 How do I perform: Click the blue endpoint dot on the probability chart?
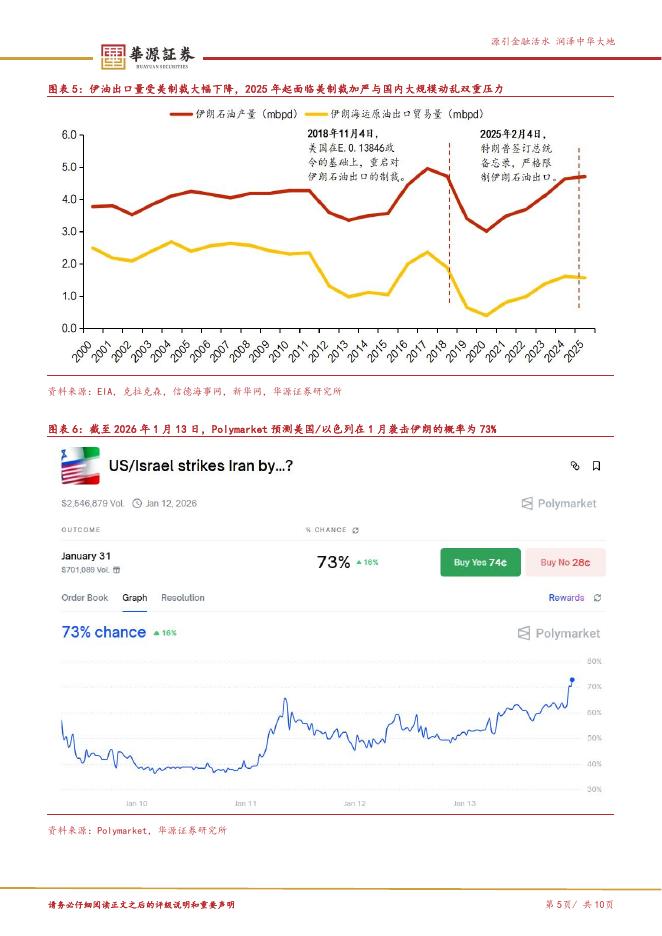(x=572, y=680)
